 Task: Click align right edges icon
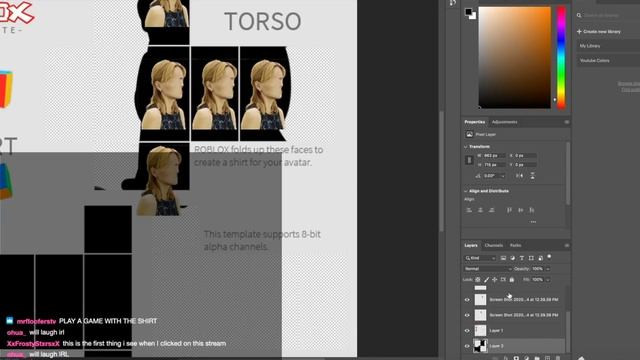tap(492, 210)
